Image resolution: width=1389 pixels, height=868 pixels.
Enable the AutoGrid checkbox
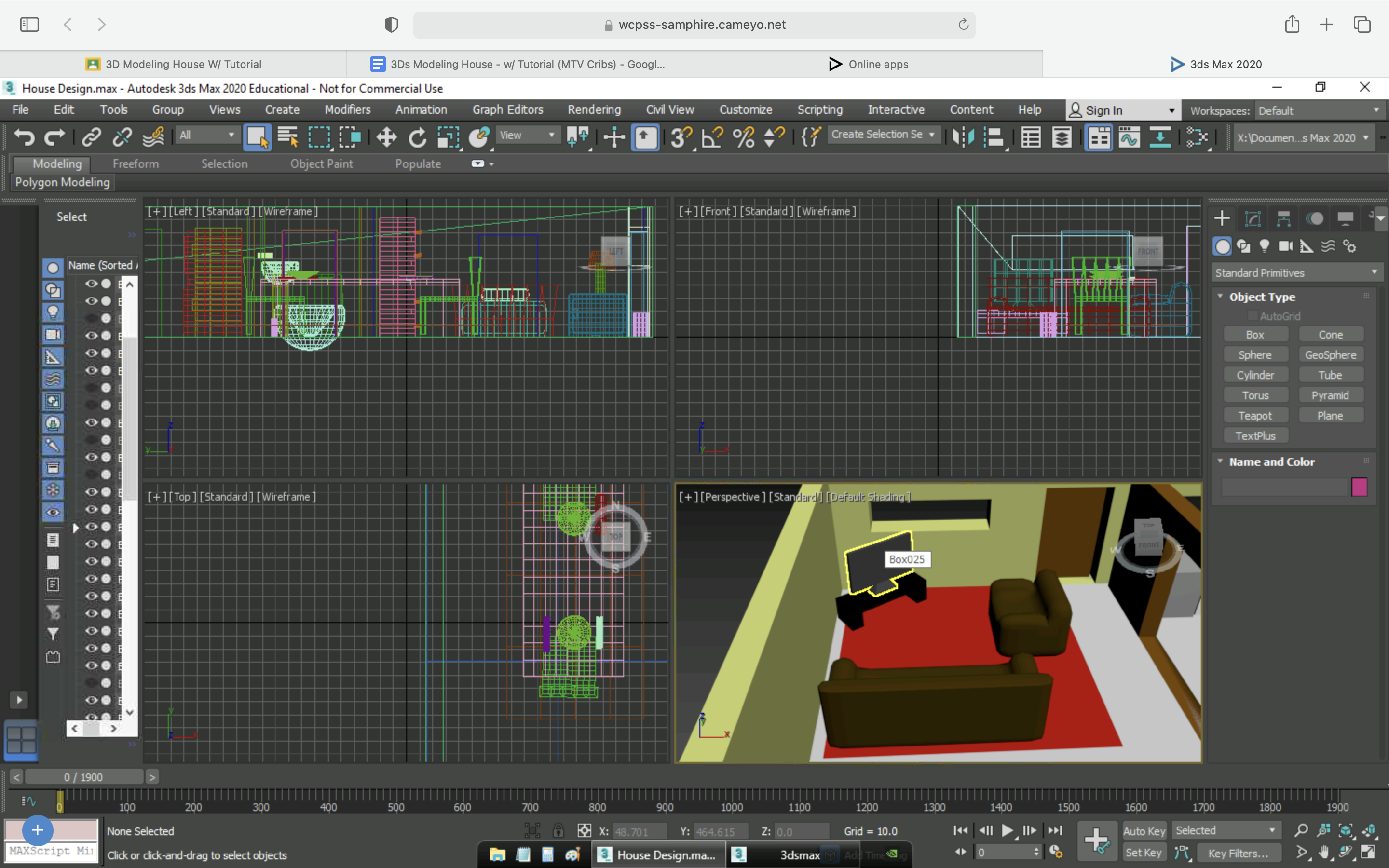(1253, 316)
